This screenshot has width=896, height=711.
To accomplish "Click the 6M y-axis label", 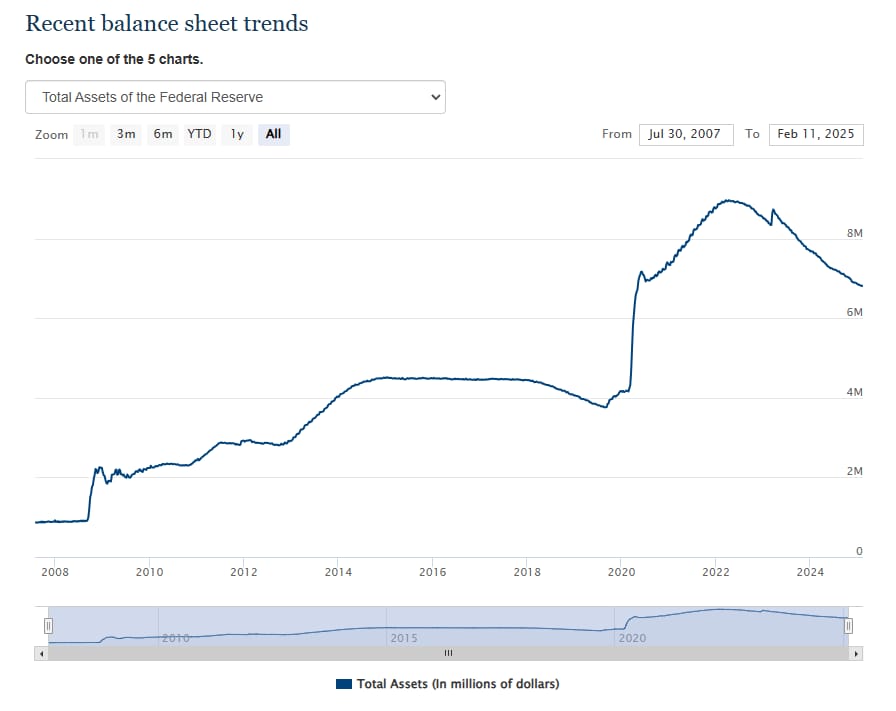I will [855, 312].
